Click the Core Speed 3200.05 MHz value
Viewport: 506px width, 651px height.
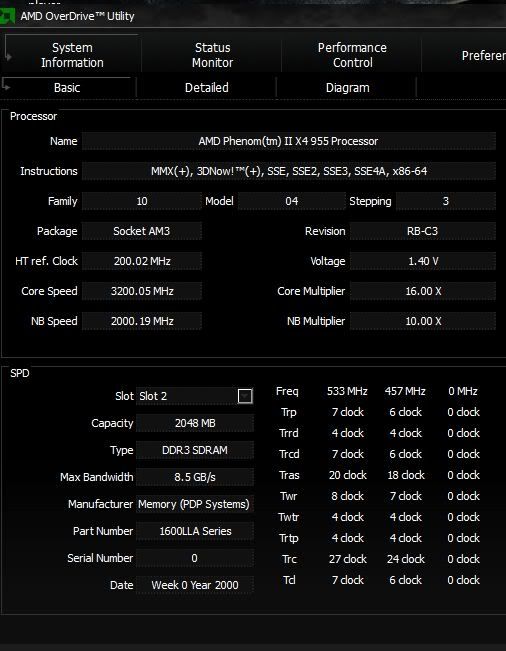point(142,291)
